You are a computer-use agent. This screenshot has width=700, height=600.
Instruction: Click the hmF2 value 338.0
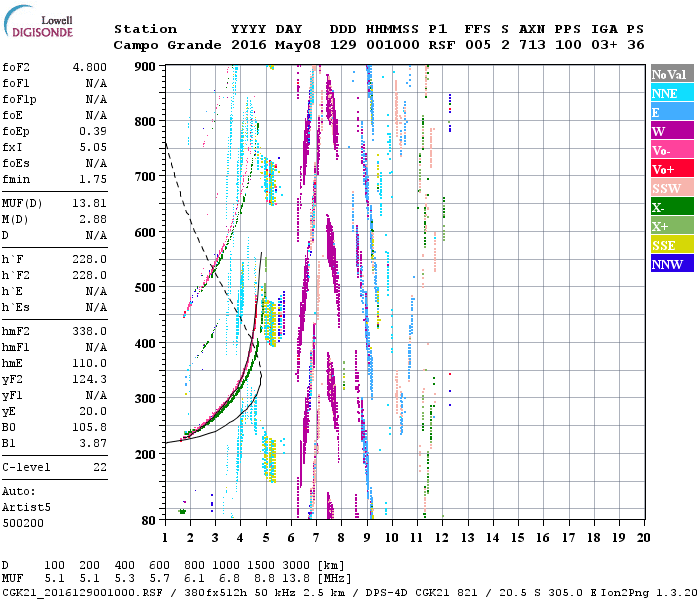(x=90, y=332)
